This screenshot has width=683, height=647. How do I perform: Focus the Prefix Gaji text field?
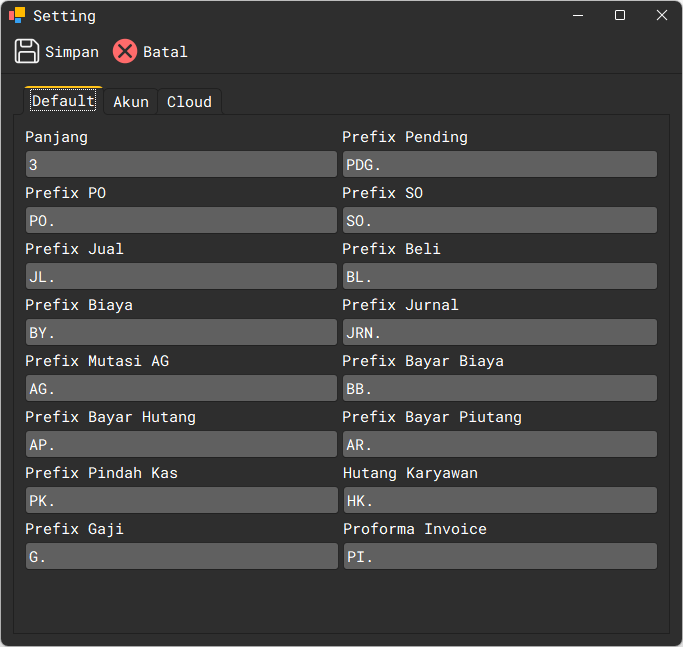(x=181, y=557)
